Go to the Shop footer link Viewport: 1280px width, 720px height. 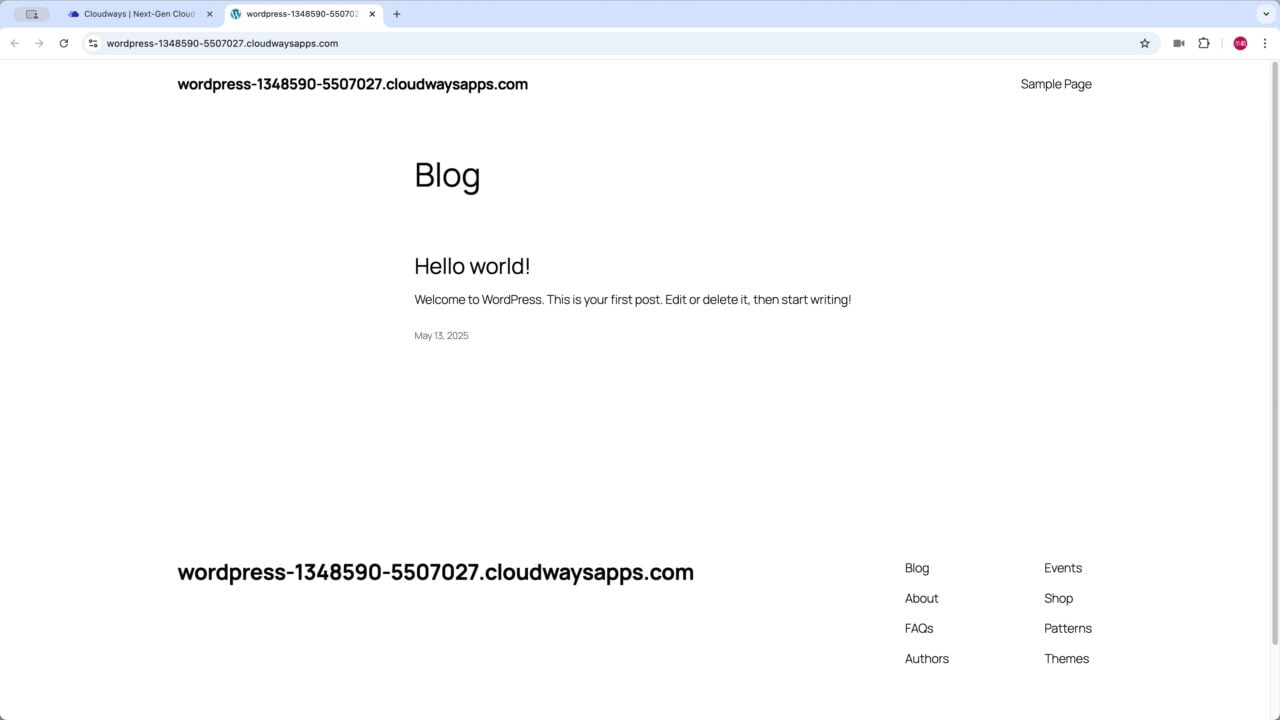1058,598
